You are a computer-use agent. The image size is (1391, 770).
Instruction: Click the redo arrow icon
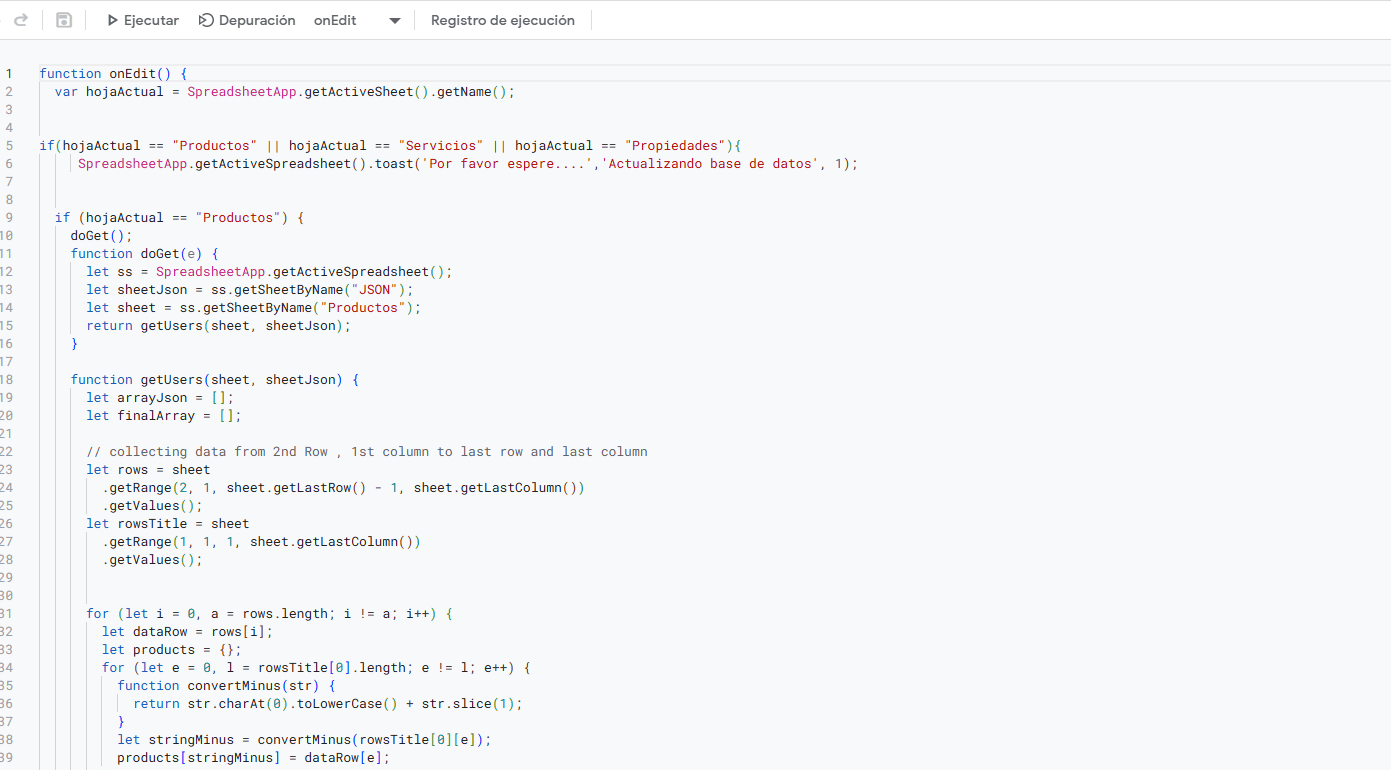coord(21,20)
